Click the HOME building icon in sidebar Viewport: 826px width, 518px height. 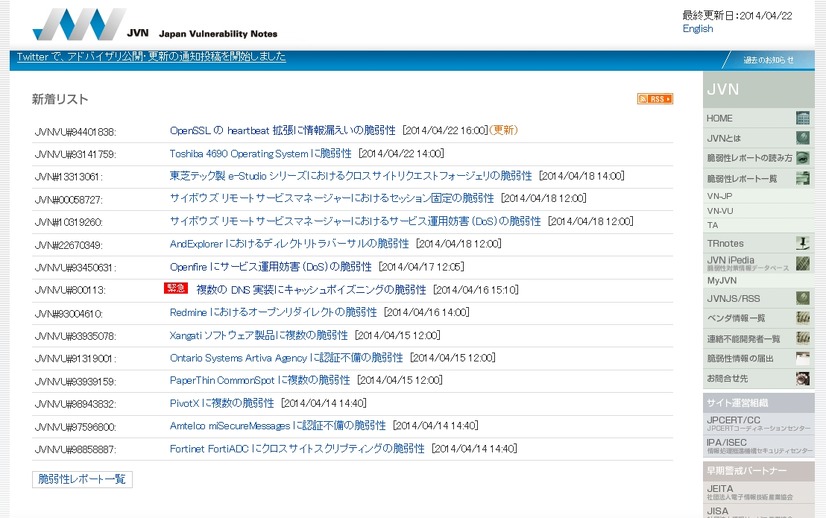(x=802, y=118)
